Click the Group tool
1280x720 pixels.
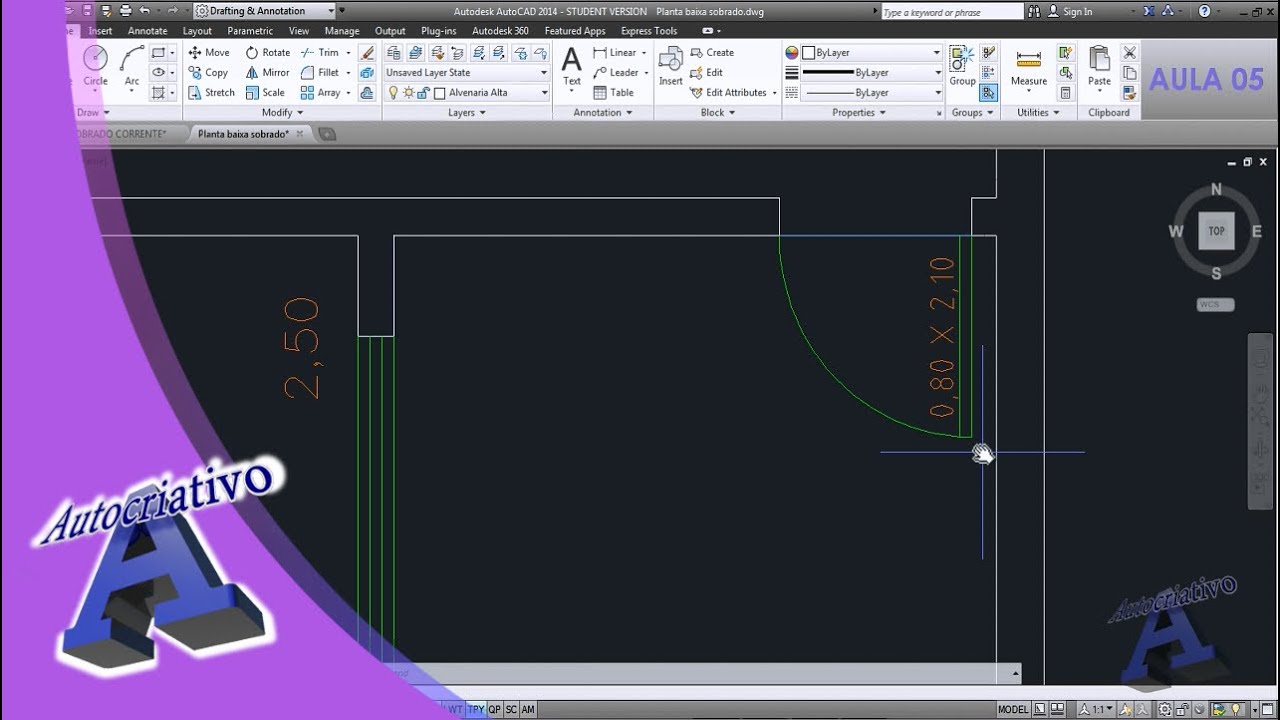[962, 66]
